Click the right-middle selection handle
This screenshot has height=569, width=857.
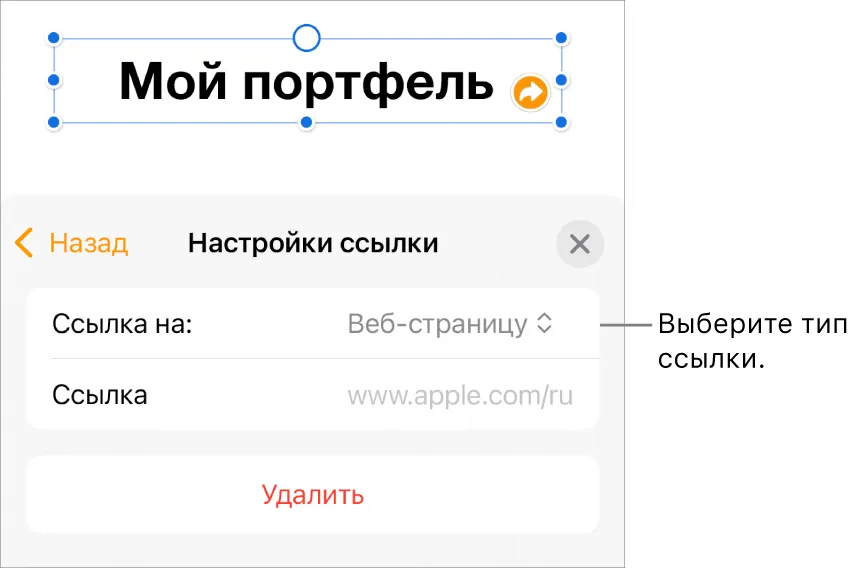[561, 80]
